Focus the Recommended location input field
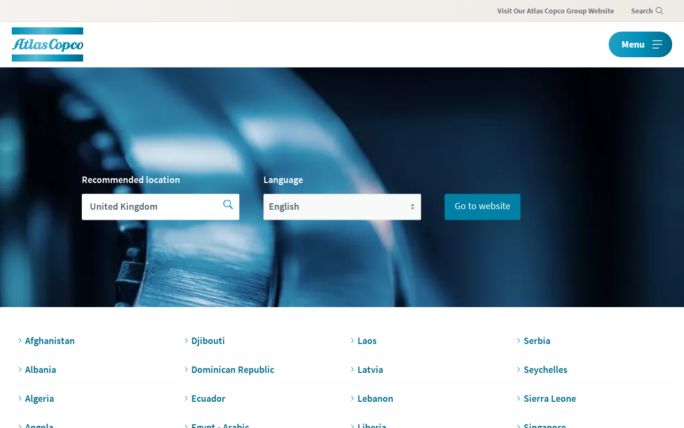The image size is (684, 428). coord(152,207)
